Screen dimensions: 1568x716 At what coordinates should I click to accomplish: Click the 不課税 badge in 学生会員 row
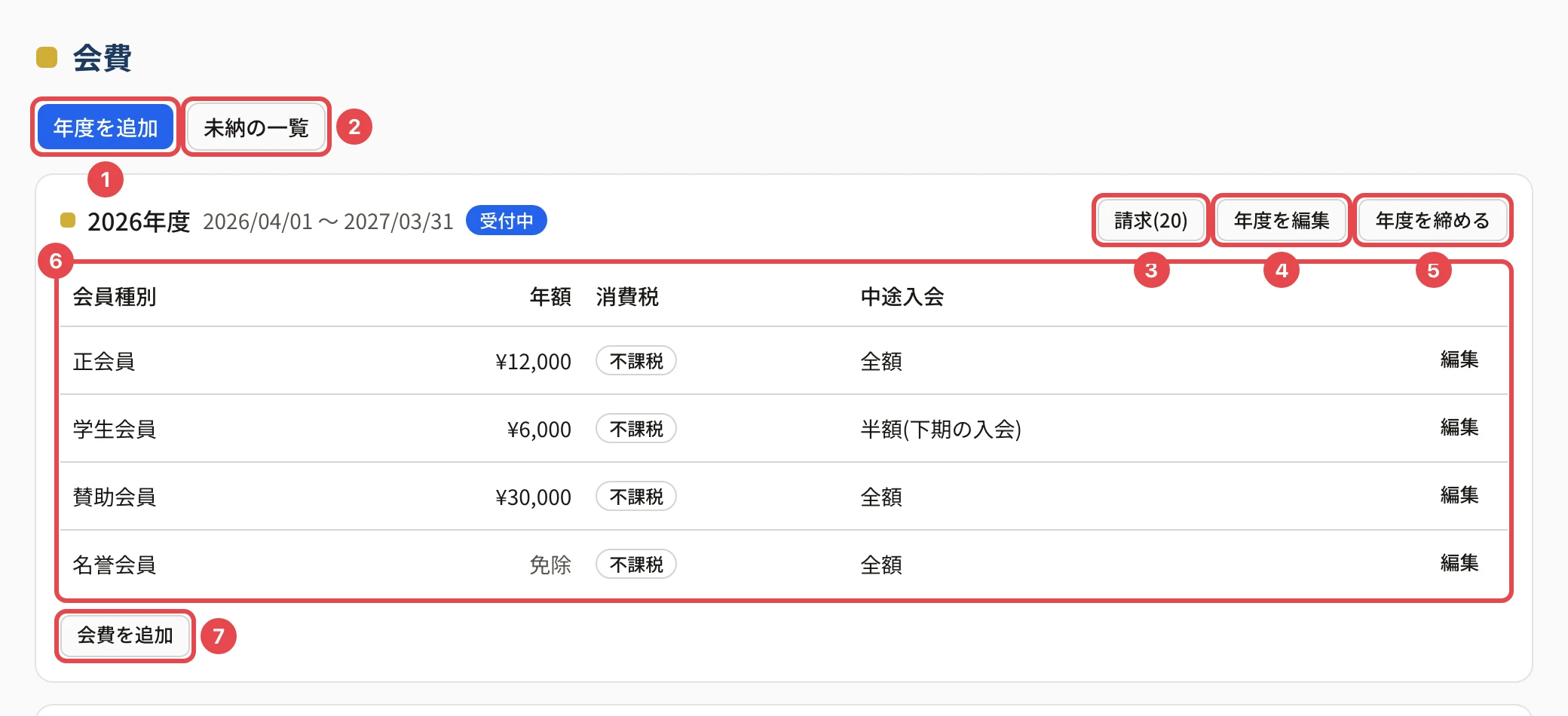(636, 429)
